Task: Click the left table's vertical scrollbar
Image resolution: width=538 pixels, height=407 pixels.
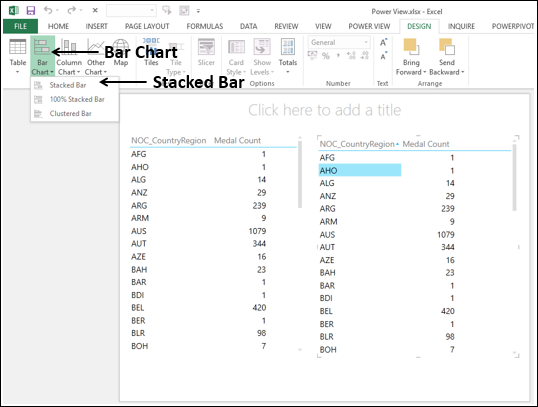Action: tap(300, 173)
